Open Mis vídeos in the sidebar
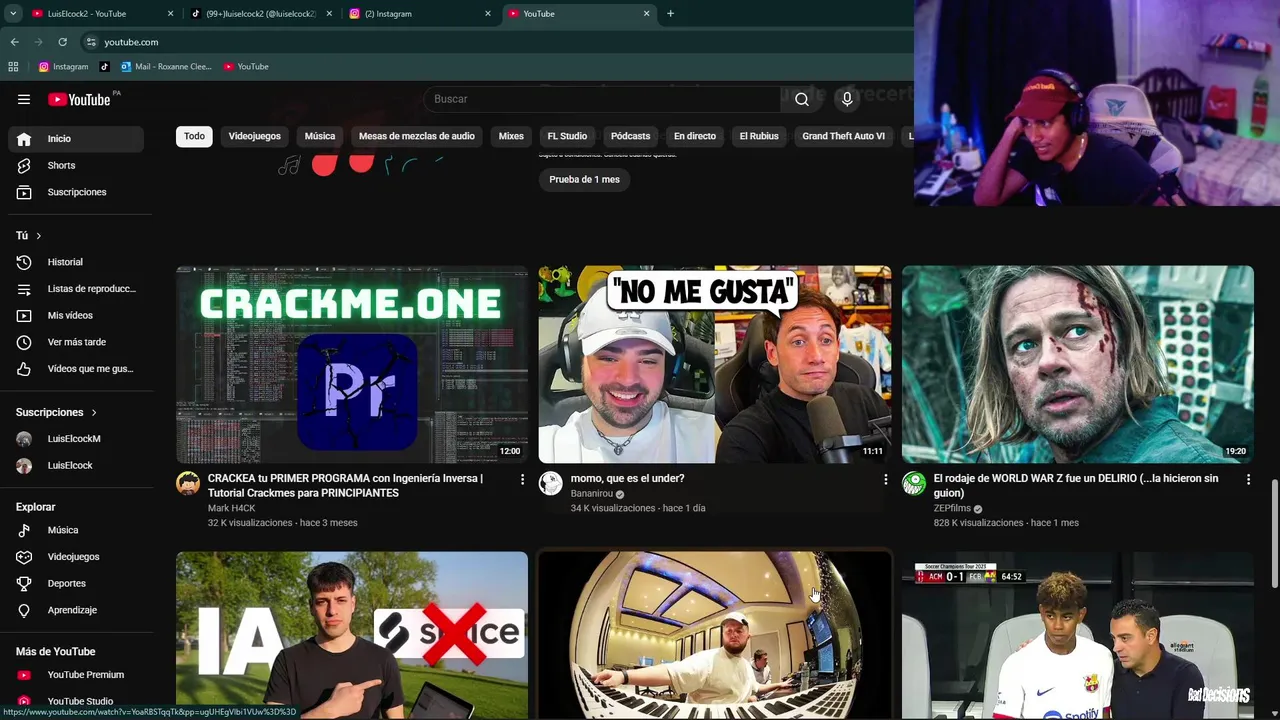The width and height of the screenshot is (1280, 720). coord(76,315)
